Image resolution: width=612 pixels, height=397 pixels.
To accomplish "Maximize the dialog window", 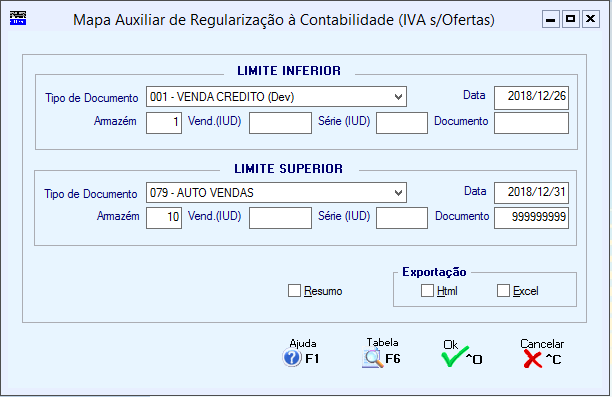I will (571, 19).
